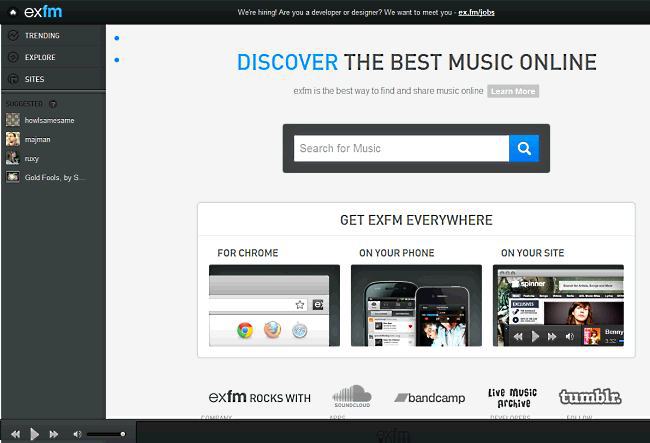Open the For Chrome extension image
650x443 pixels.
pos(274,305)
